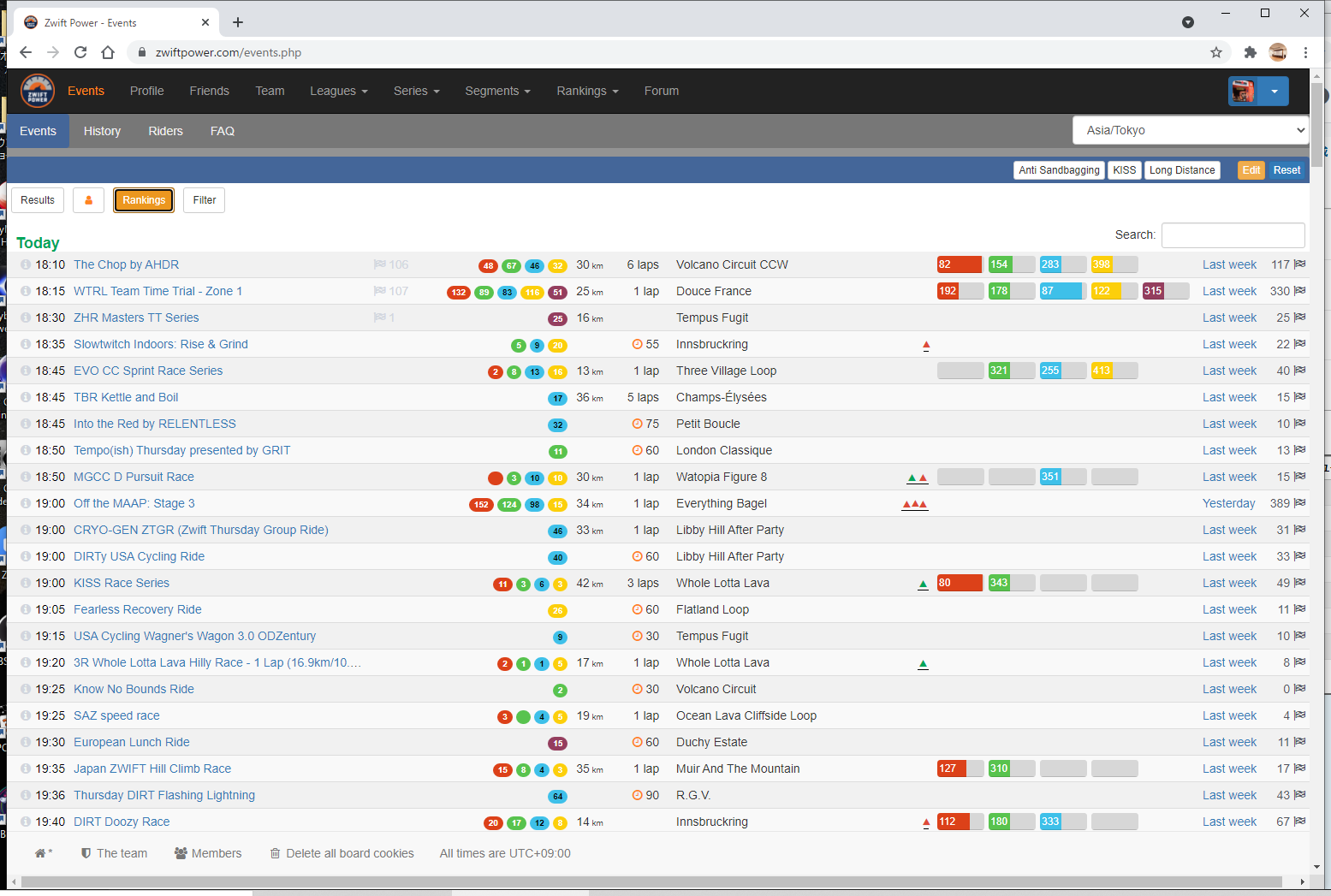Click the Yesterday link in Off the MAAP row
The image size is (1331, 896).
1228,503
